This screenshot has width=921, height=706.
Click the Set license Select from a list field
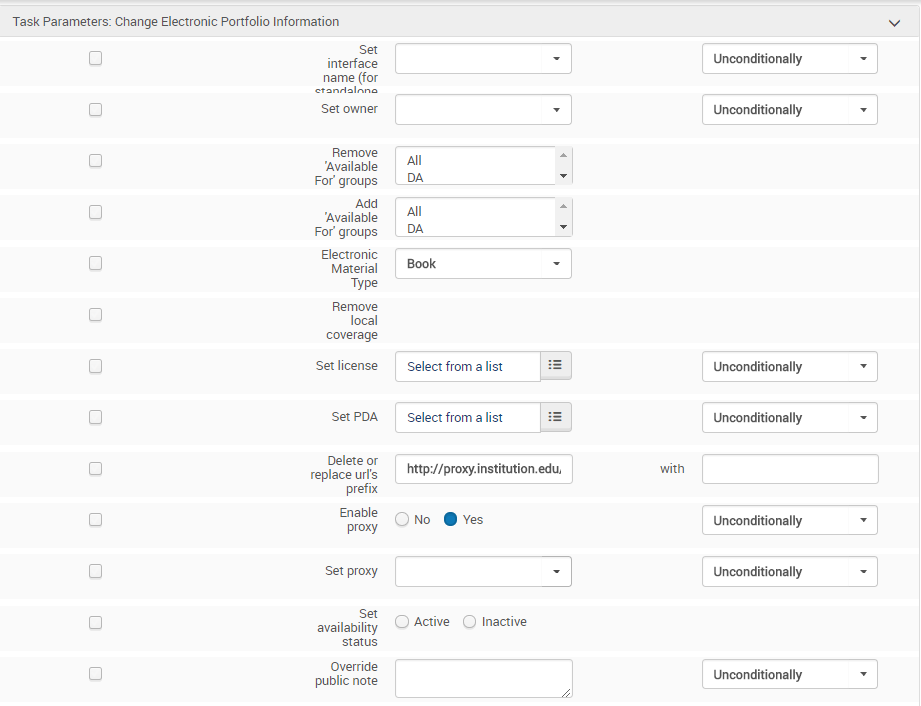[467, 367]
